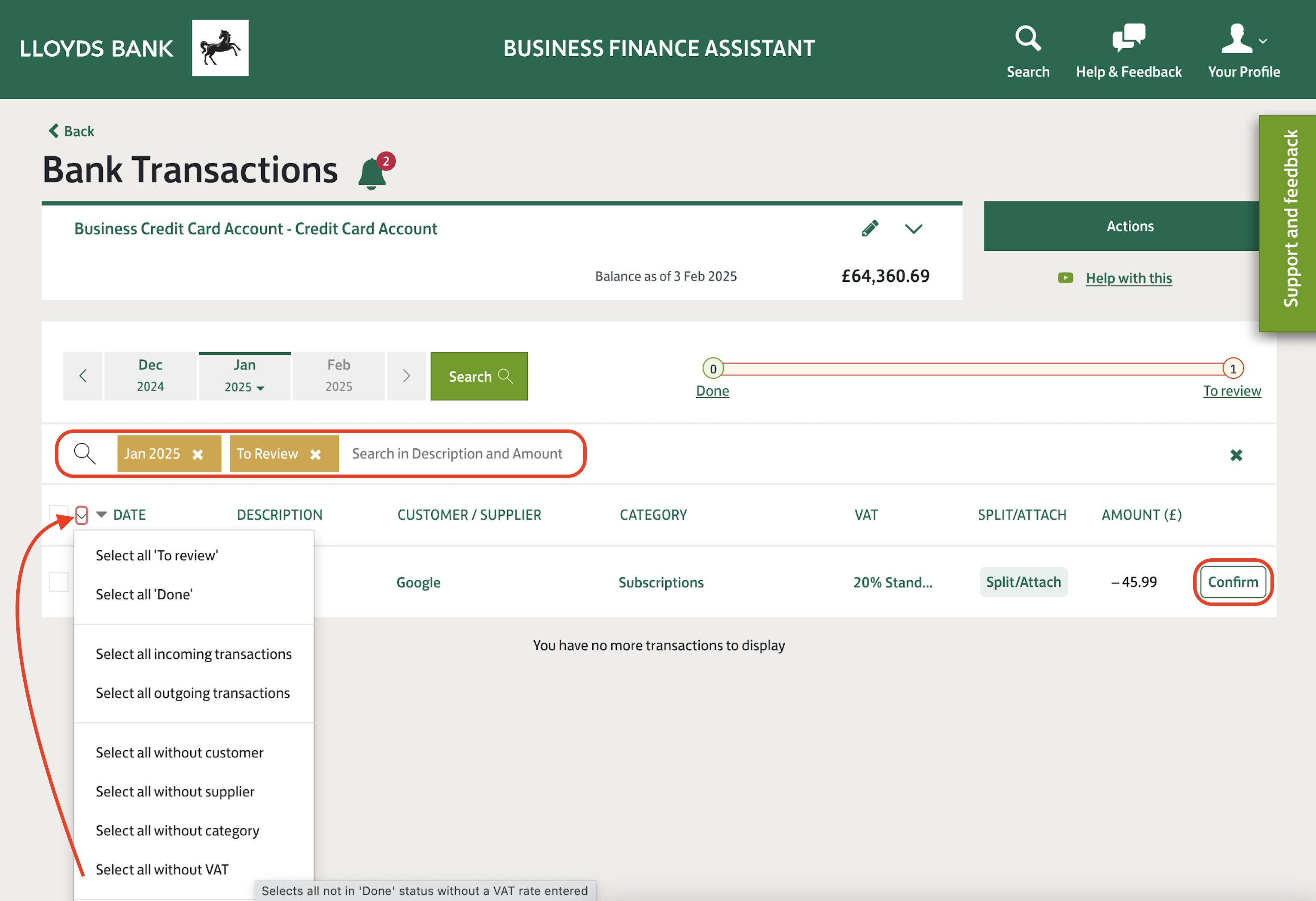1316x901 pixels.
Task: Switch to Dec 2024 tab
Action: click(x=150, y=376)
